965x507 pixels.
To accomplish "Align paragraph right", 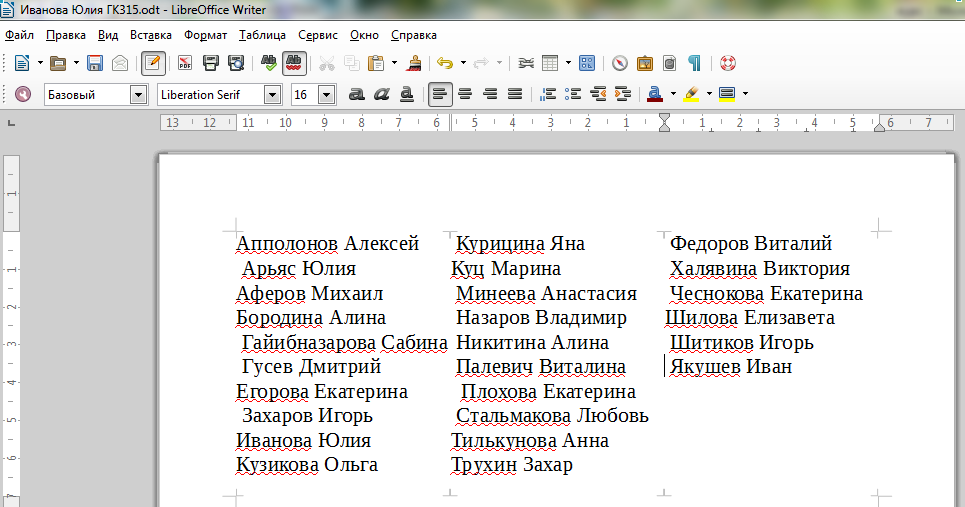I will coord(491,94).
